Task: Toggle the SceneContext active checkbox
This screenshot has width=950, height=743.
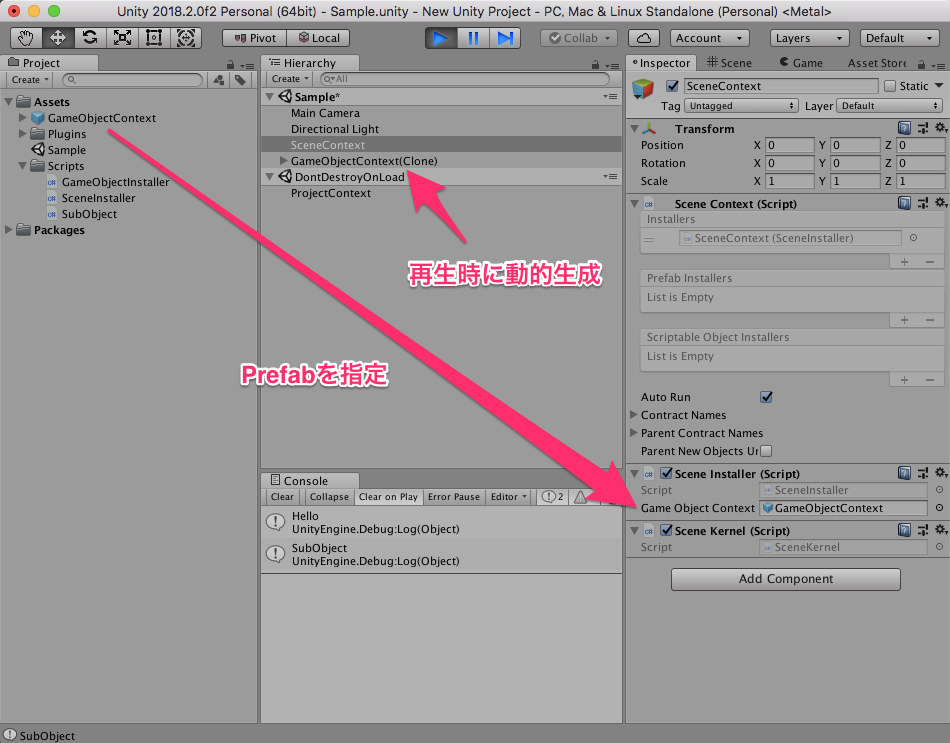Action: tap(672, 86)
